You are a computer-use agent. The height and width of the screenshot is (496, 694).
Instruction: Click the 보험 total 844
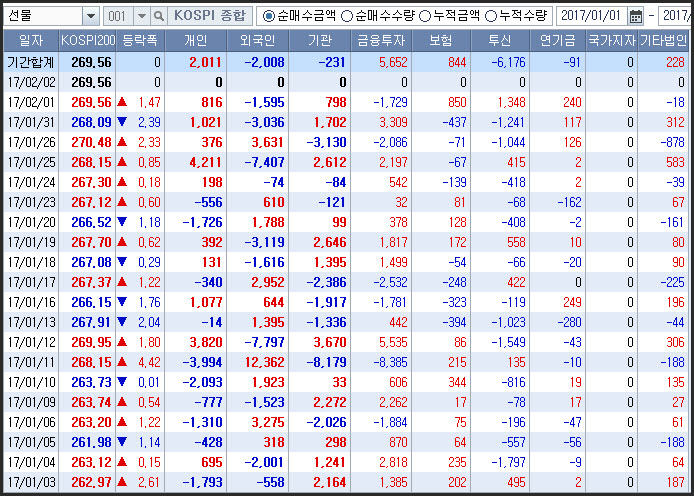coord(457,62)
